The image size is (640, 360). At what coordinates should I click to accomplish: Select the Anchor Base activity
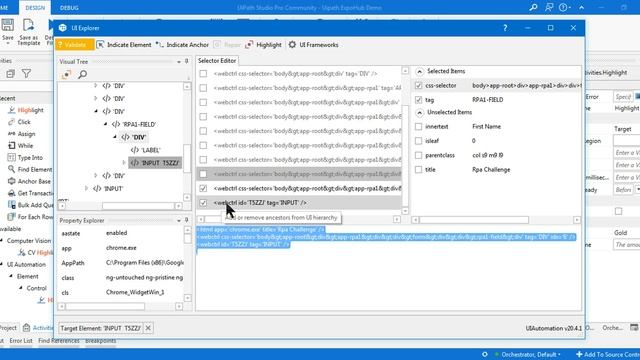[29, 181]
